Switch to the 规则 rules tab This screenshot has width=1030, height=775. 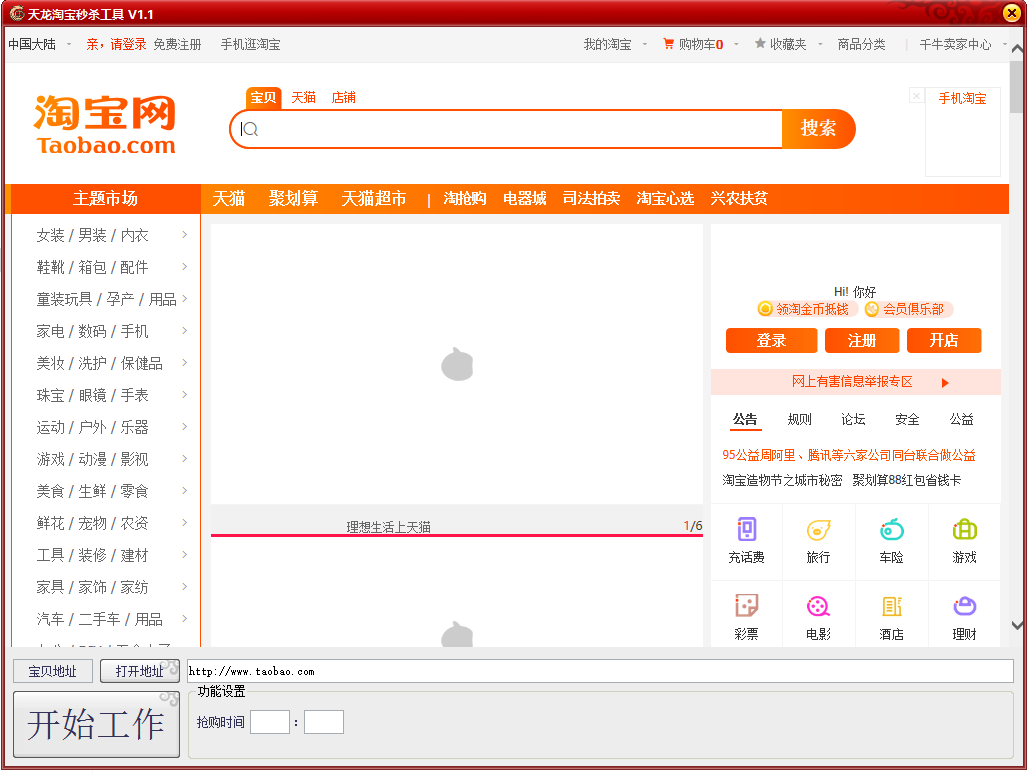[799, 419]
